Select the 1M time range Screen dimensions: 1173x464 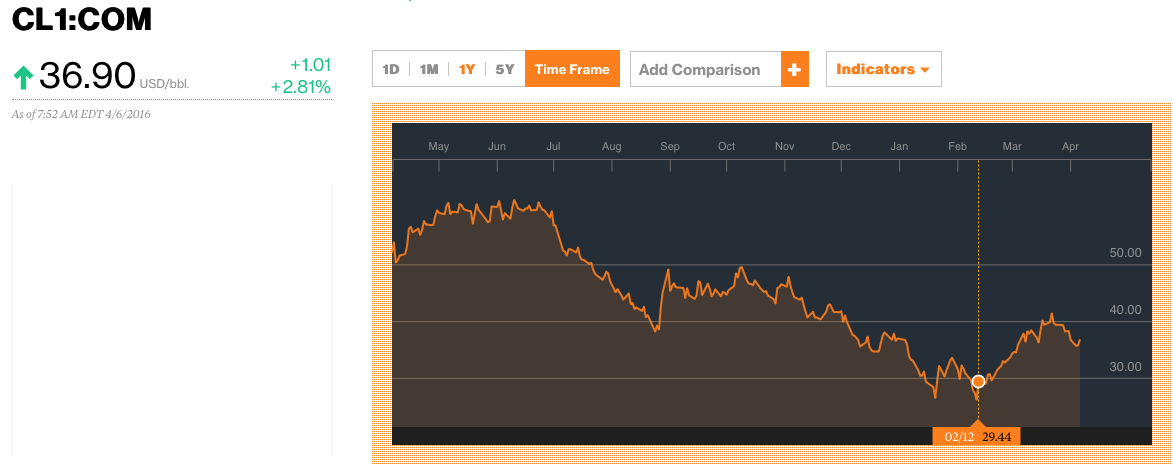tap(429, 70)
